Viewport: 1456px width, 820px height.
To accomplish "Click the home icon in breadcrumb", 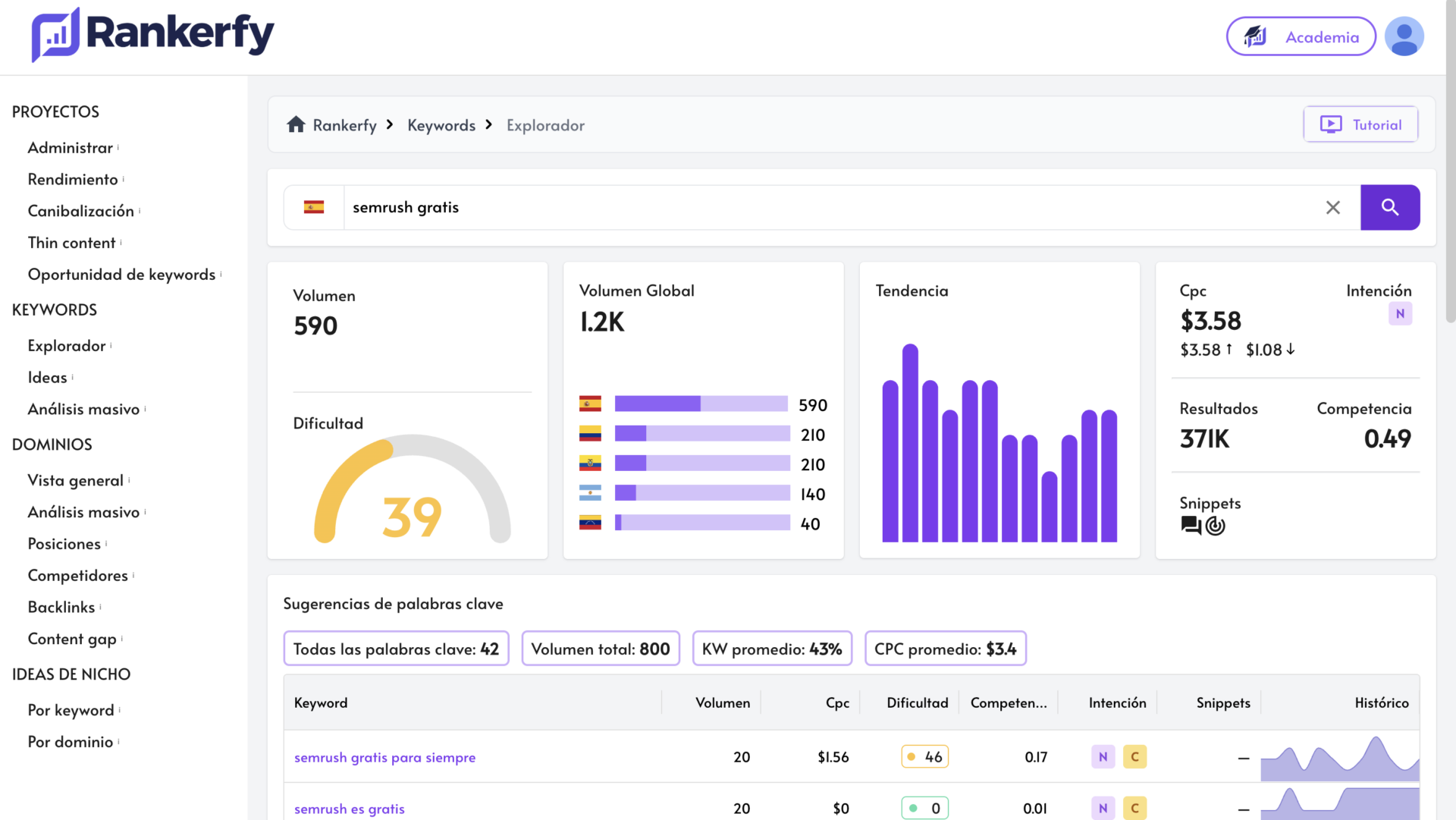I will tap(296, 124).
